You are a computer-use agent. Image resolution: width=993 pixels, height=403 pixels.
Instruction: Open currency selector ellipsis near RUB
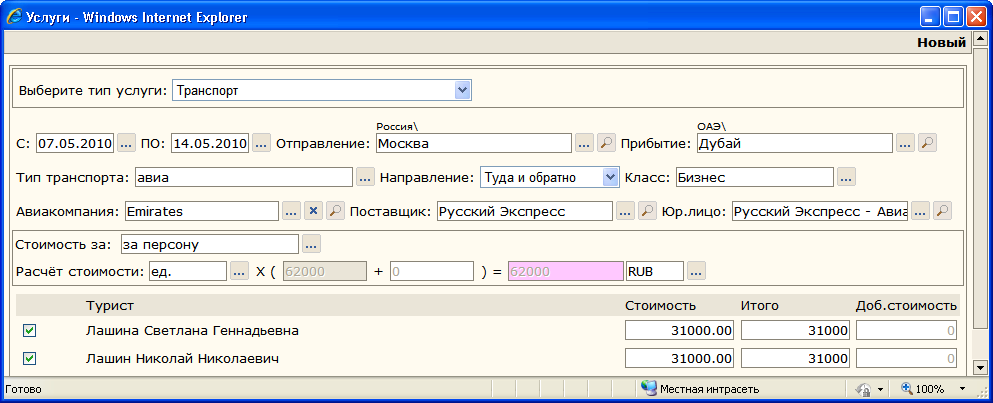click(696, 271)
